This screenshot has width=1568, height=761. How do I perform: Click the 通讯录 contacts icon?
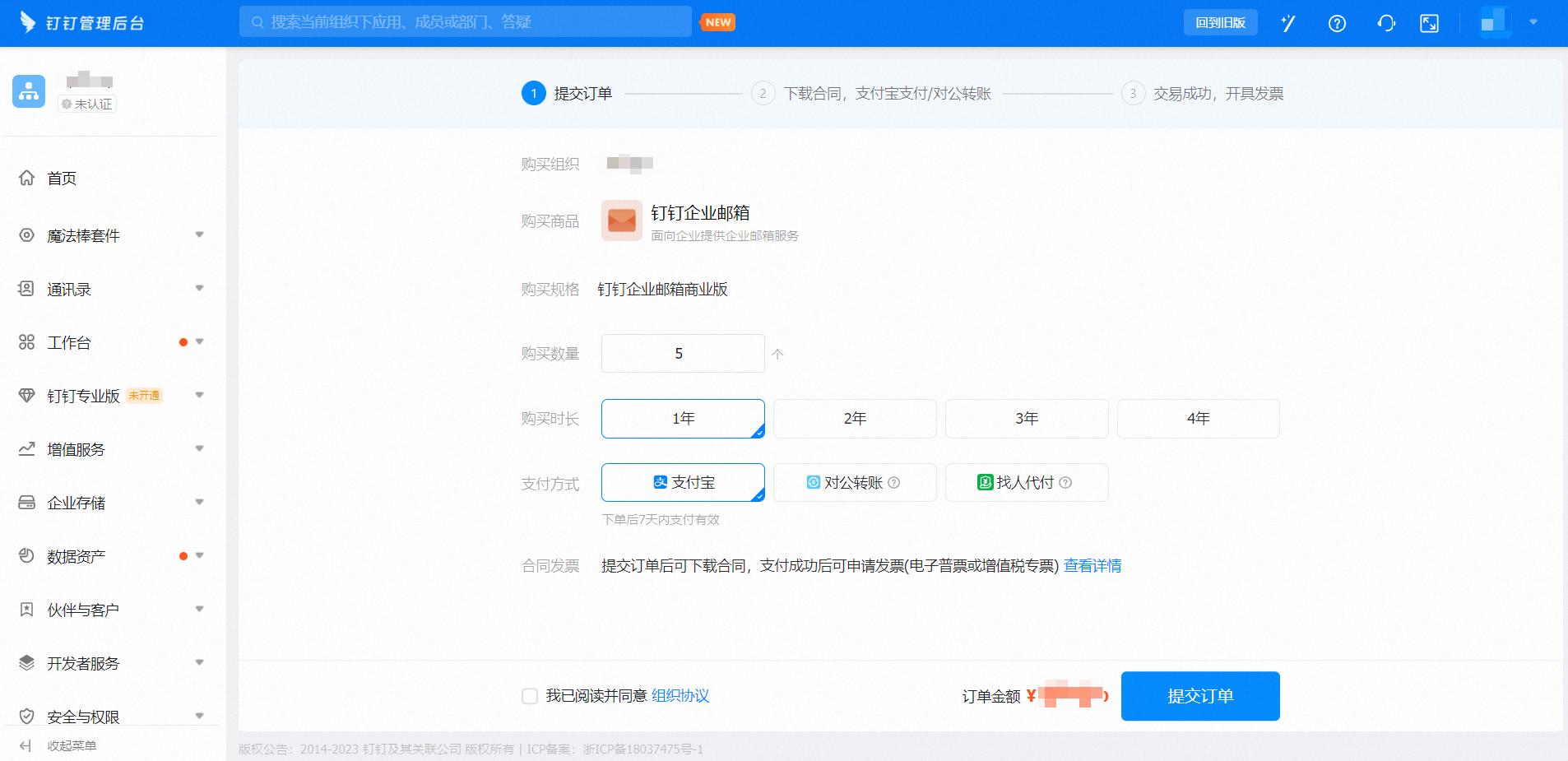pos(26,289)
